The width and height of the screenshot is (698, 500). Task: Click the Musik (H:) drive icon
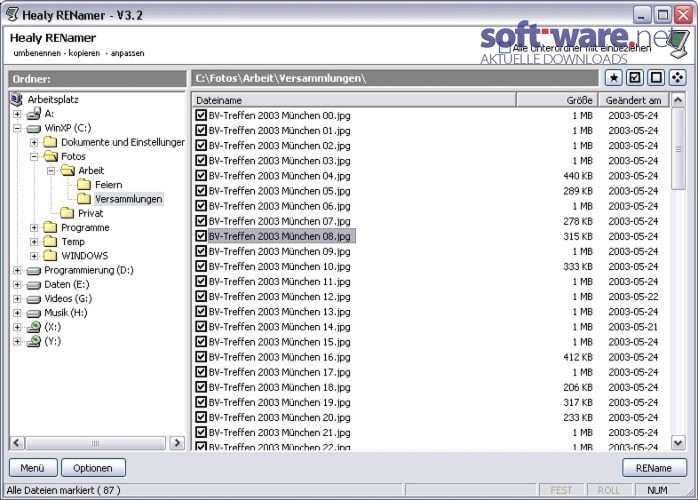(x=34, y=313)
